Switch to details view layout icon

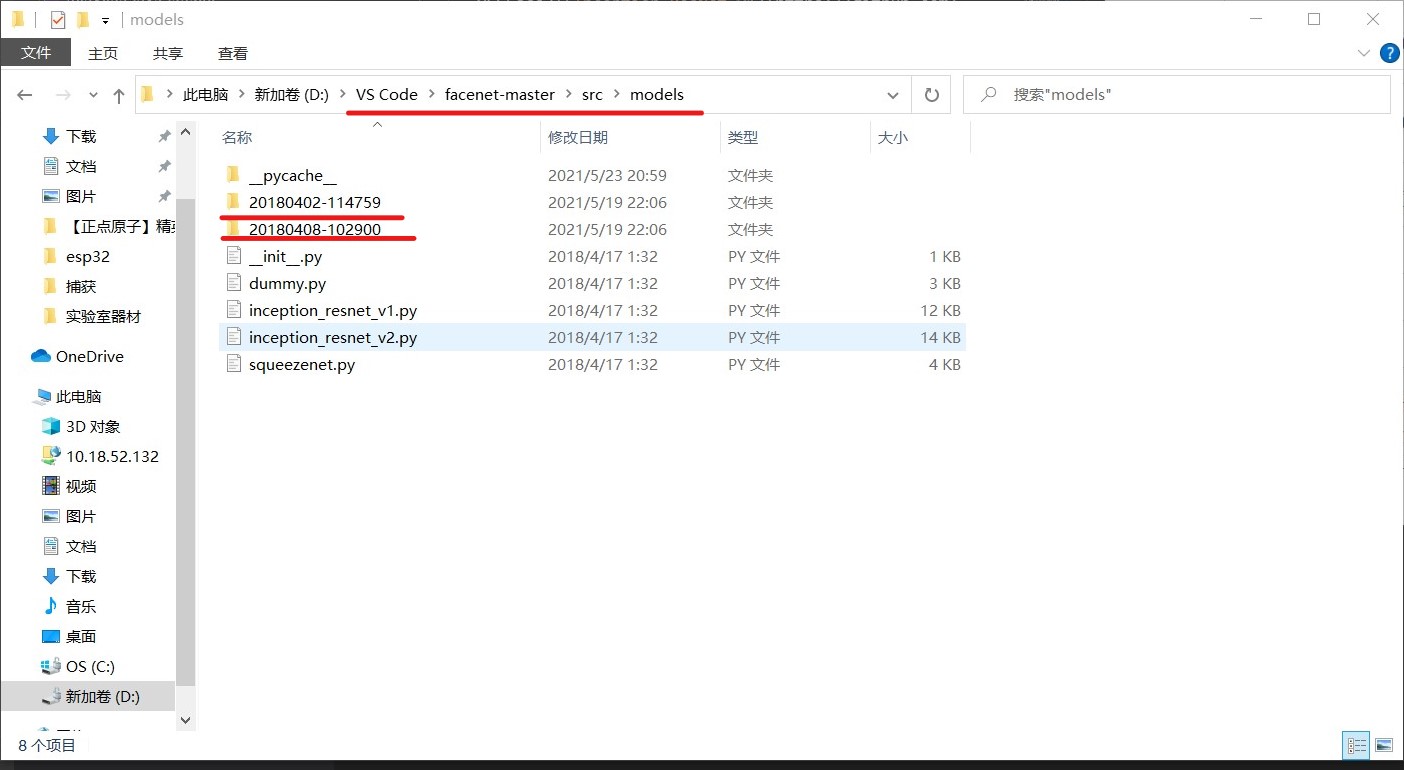tap(1357, 745)
